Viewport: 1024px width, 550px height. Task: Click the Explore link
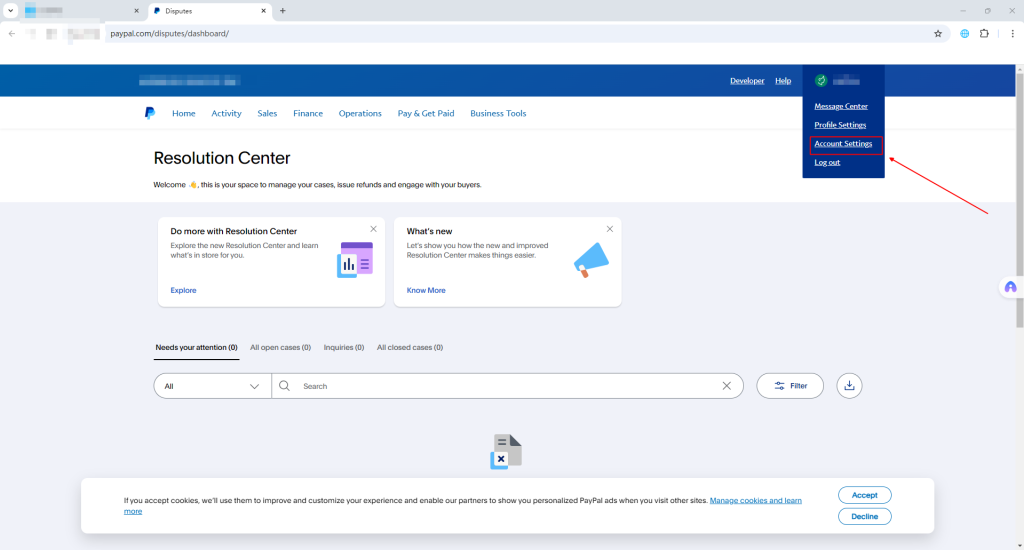point(184,290)
